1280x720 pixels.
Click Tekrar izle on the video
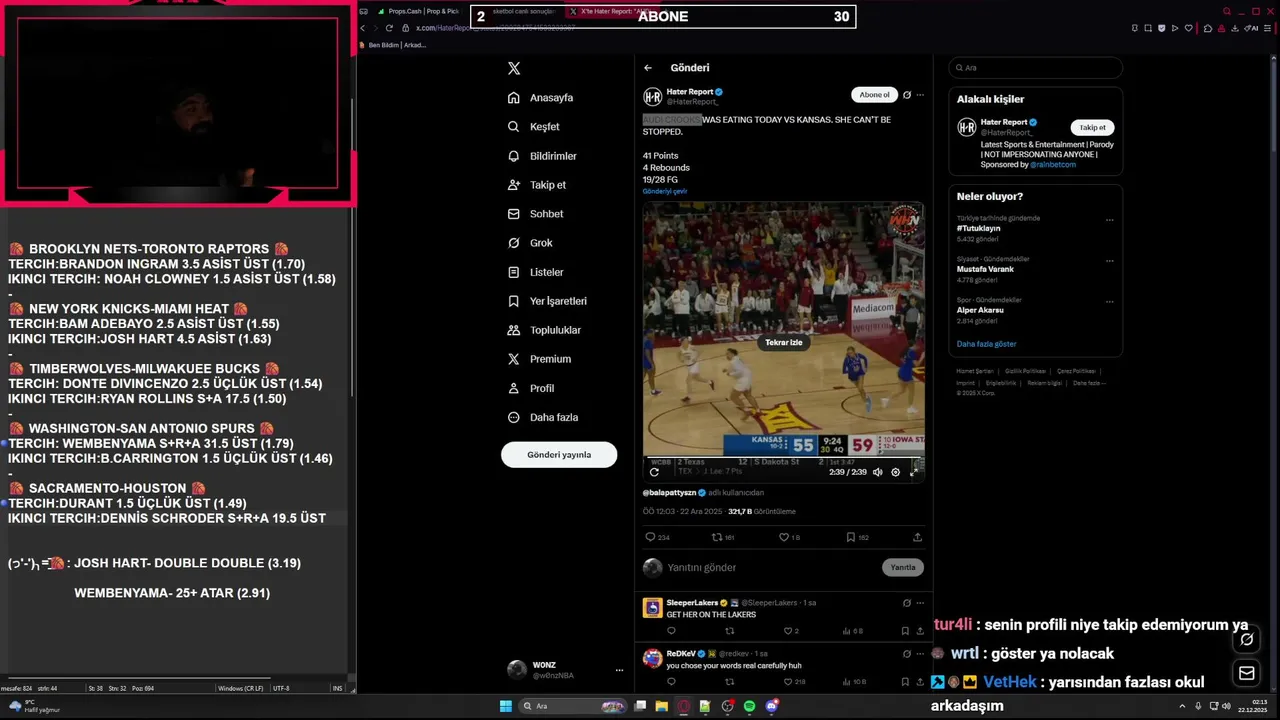click(784, 342)
